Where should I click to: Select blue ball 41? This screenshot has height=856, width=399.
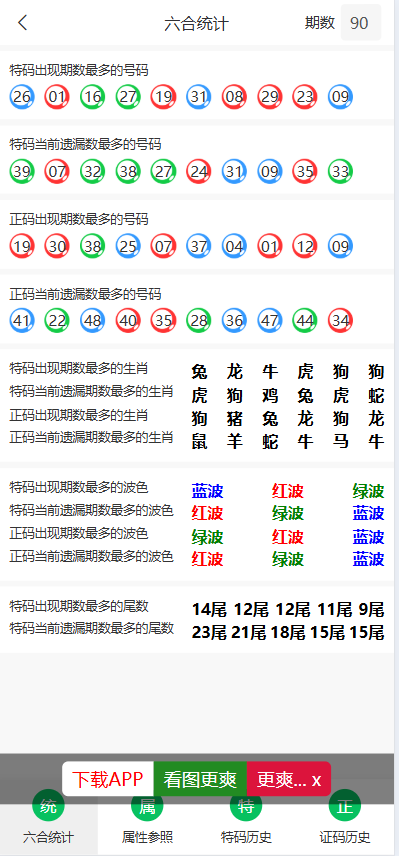22,321
